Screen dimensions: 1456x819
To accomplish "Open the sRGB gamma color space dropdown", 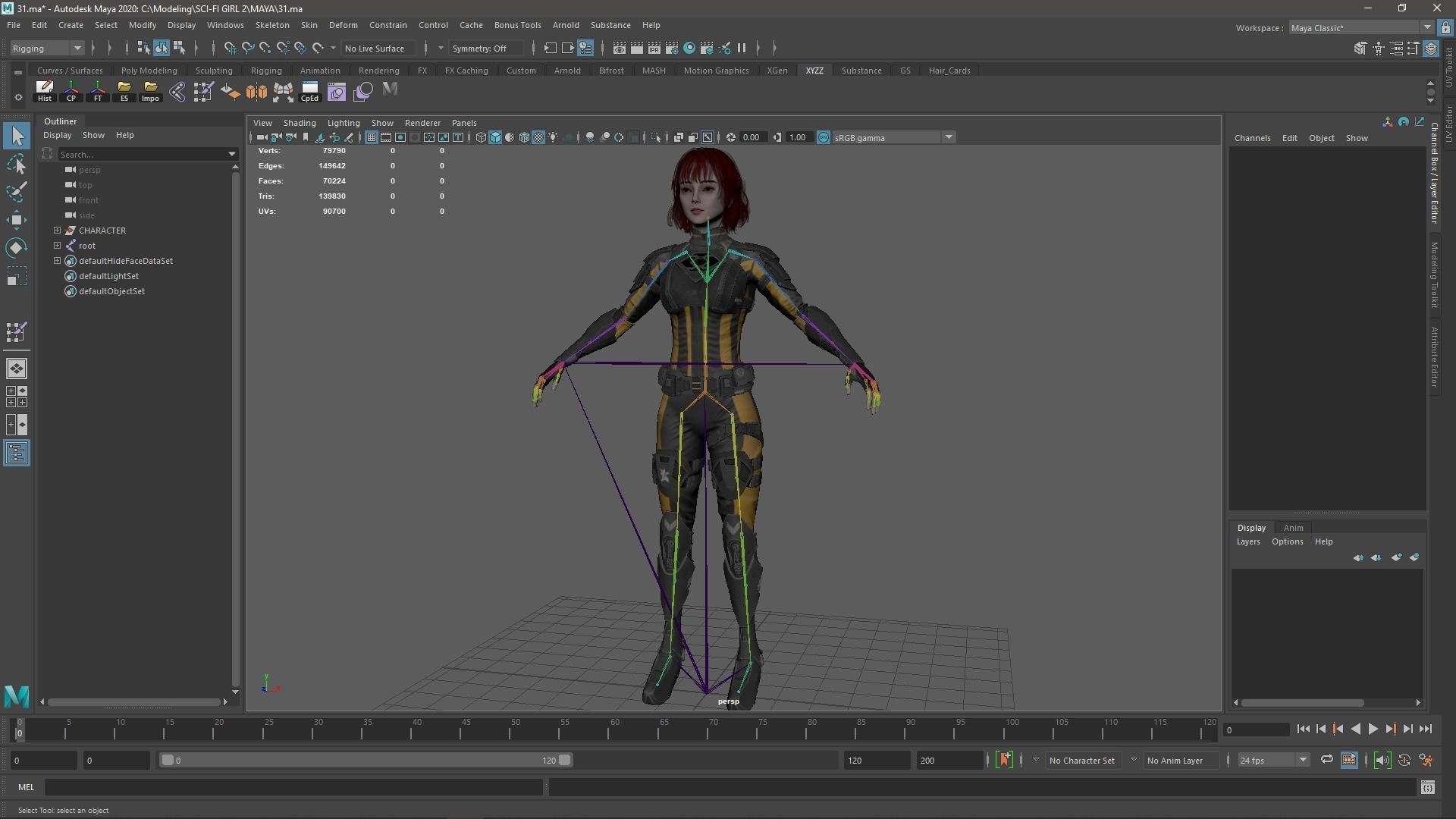I will [x=893, y=137].
